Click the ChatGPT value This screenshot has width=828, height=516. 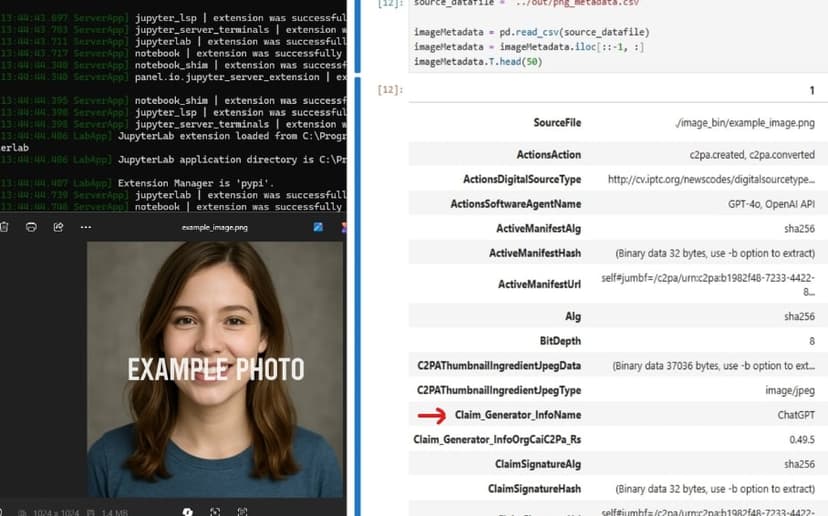796,415
